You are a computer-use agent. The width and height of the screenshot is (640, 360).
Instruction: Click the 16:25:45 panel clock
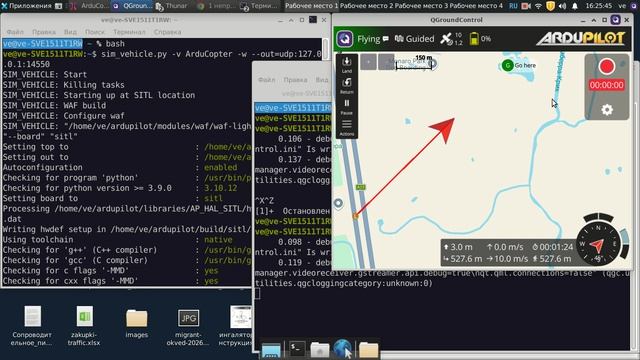click(598, 6)
